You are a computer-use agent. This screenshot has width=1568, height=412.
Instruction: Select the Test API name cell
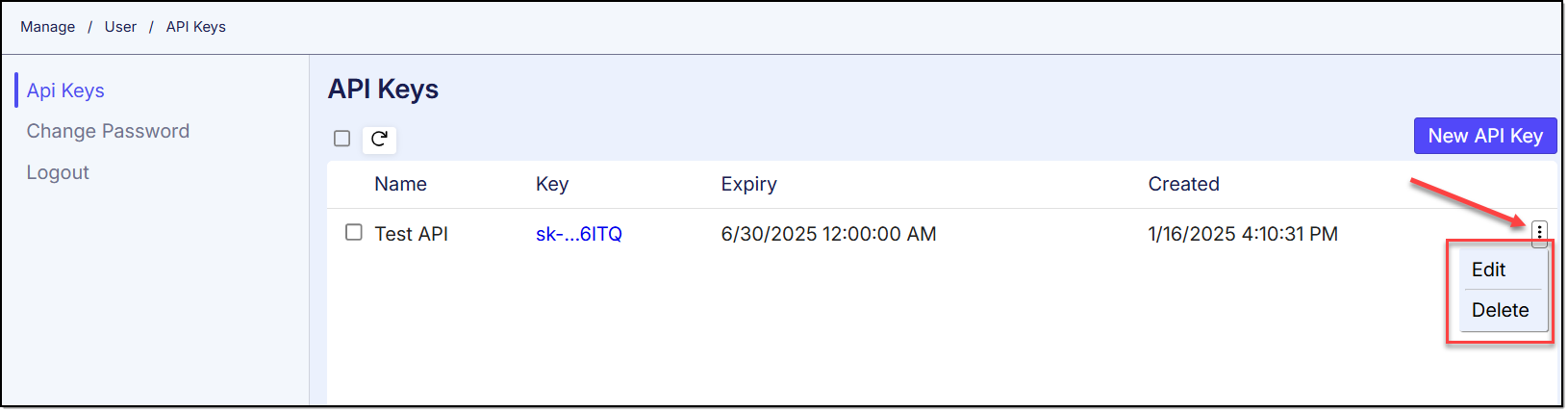point(411,234)
